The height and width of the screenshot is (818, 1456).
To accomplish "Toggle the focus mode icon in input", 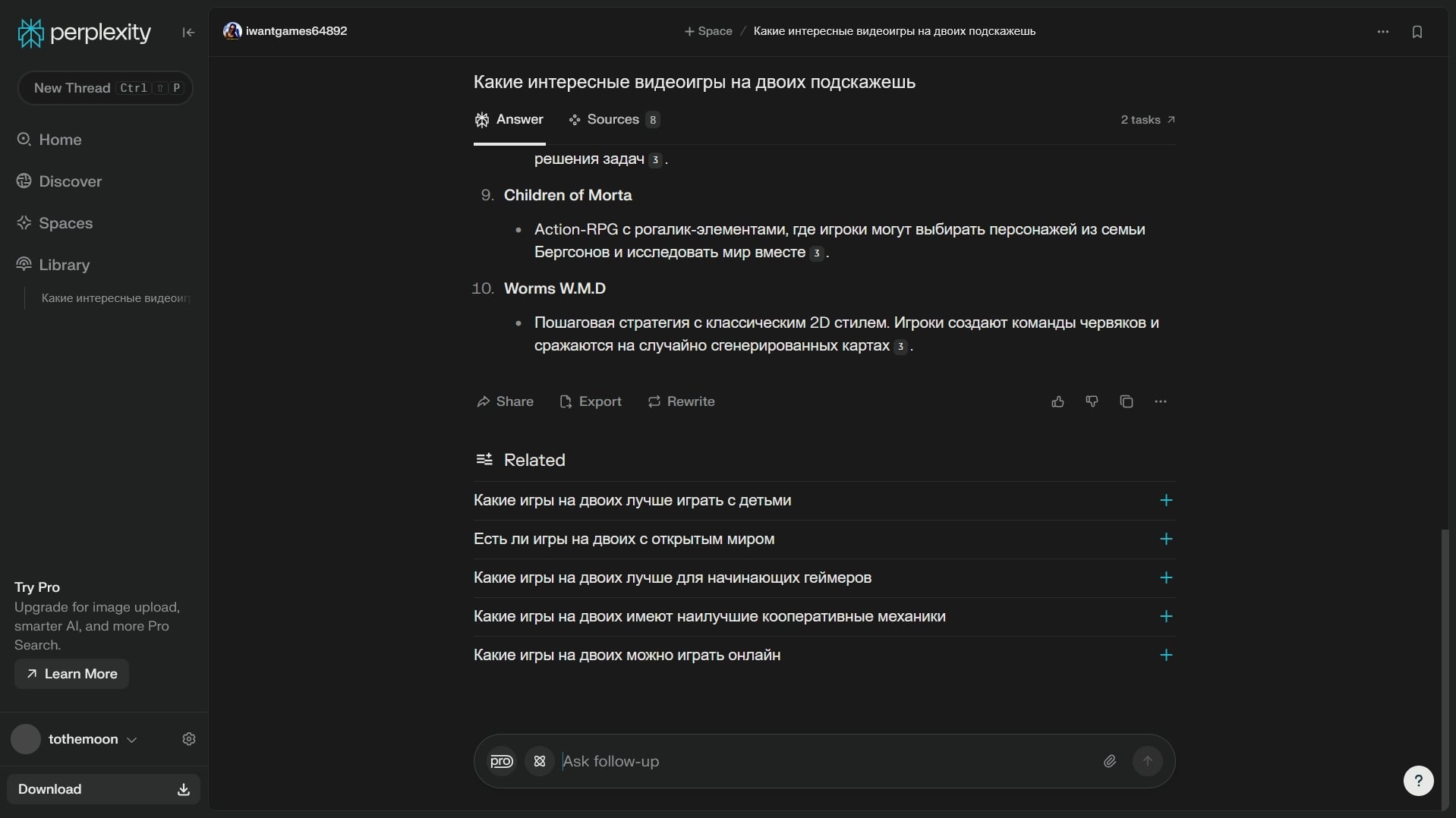I will click(x=540, y=761).
